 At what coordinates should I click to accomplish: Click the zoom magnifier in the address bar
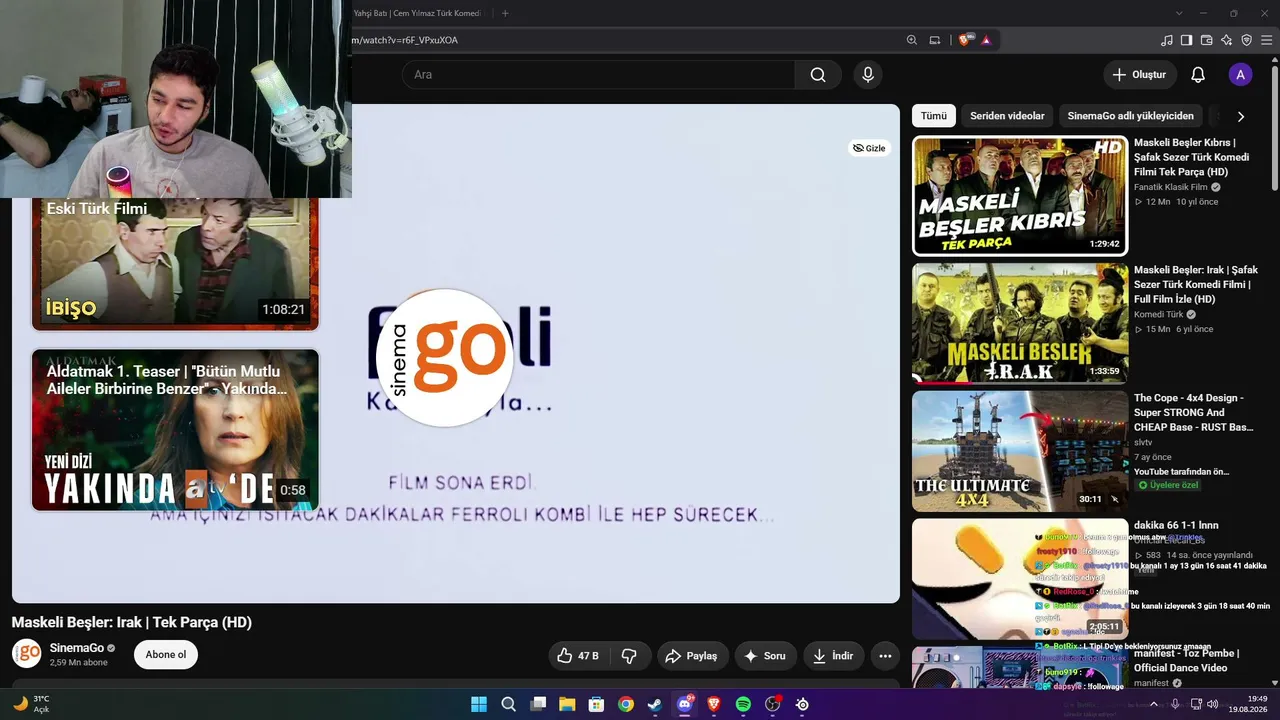[912, 40]
